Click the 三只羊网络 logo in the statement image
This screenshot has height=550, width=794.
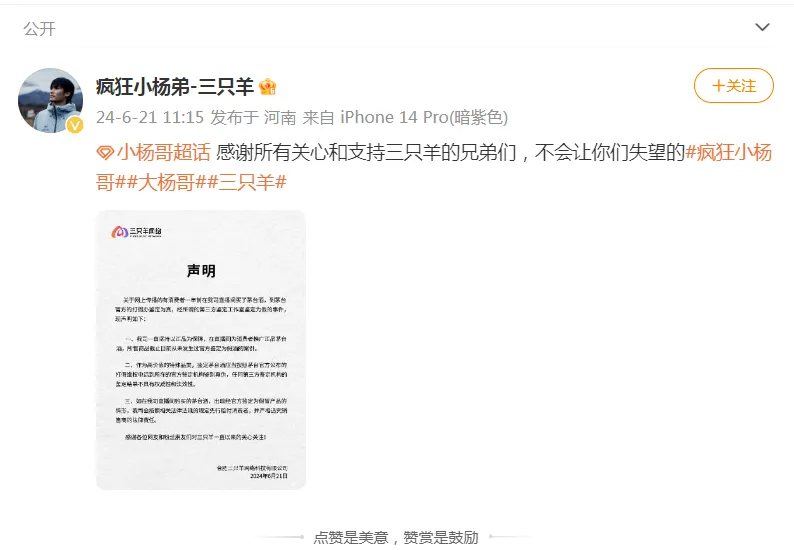click(x=136, y=232)
